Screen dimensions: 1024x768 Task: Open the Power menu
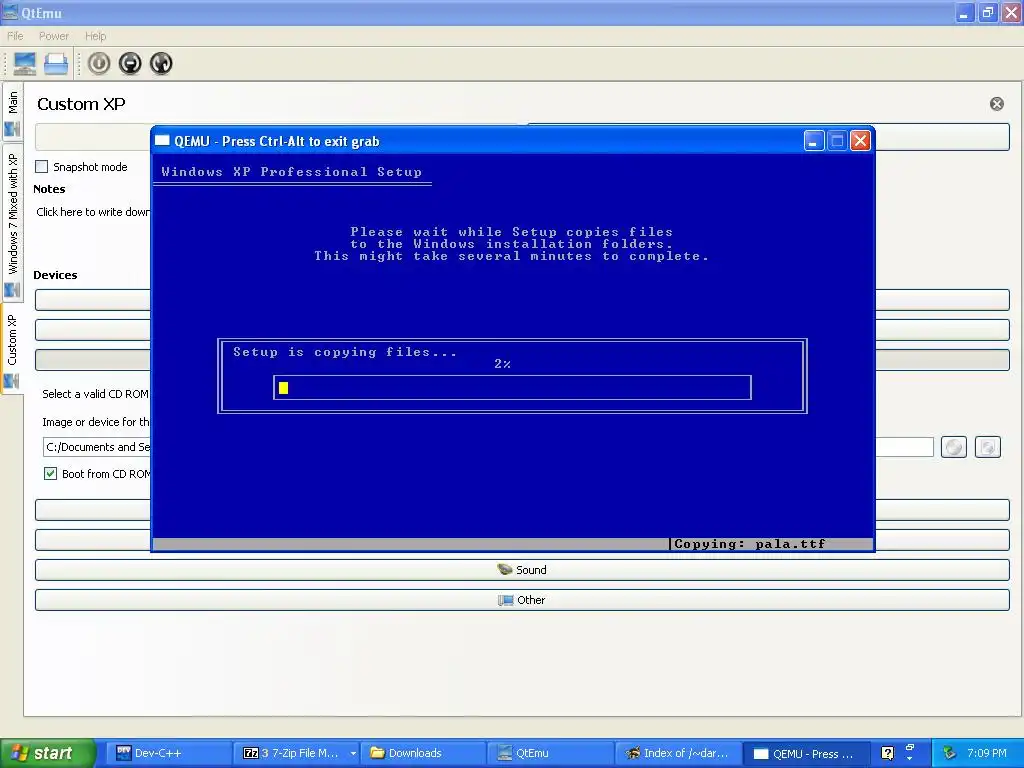(54, 36)
